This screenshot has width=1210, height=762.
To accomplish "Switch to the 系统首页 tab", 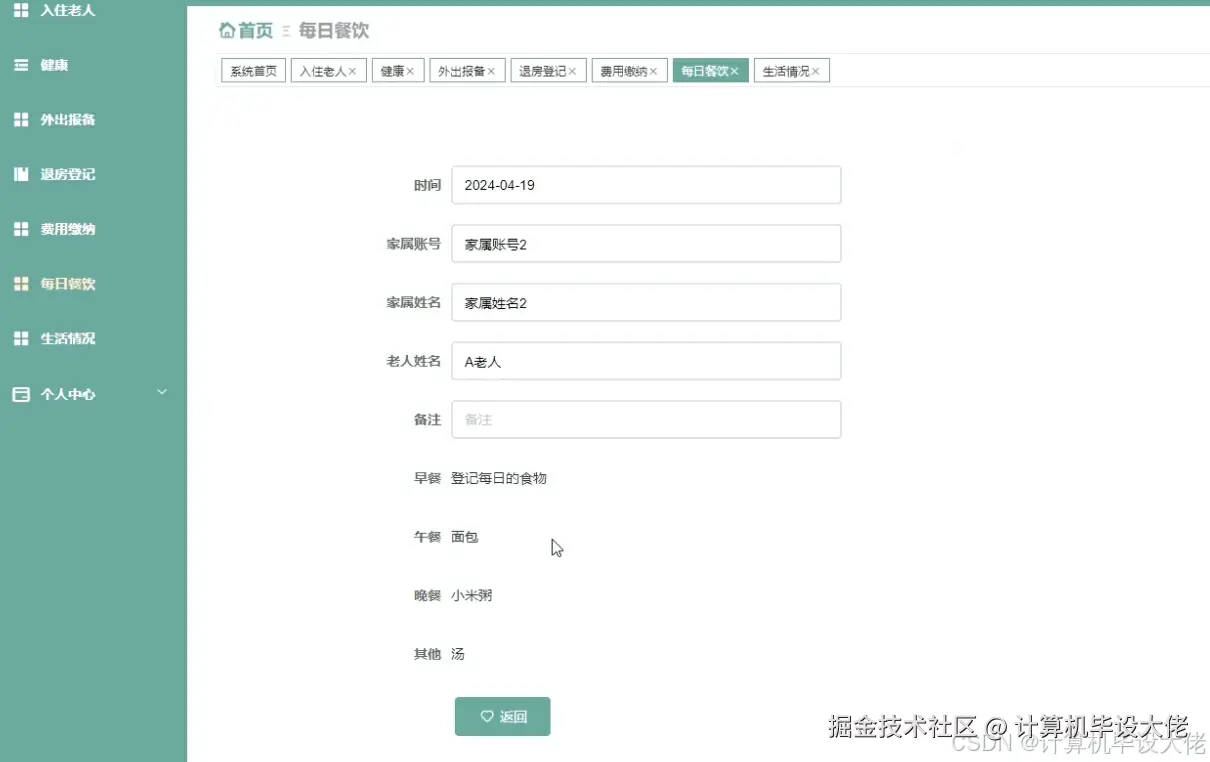I will (x=253, y=71).
